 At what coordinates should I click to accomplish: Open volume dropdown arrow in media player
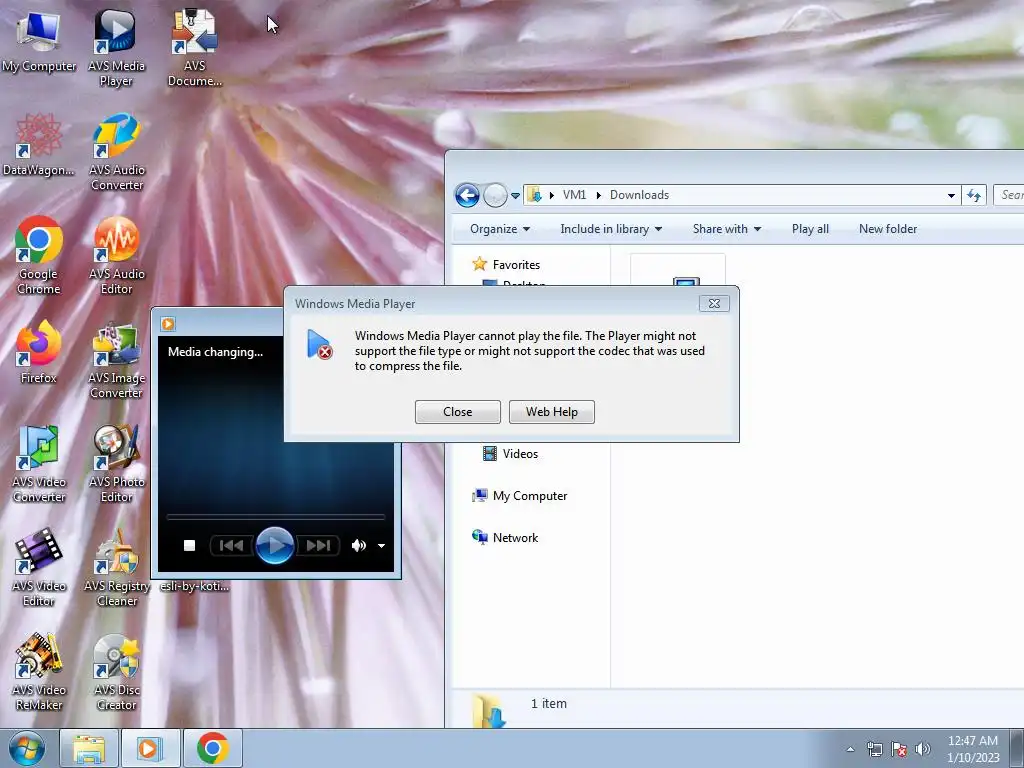(381, 546)
